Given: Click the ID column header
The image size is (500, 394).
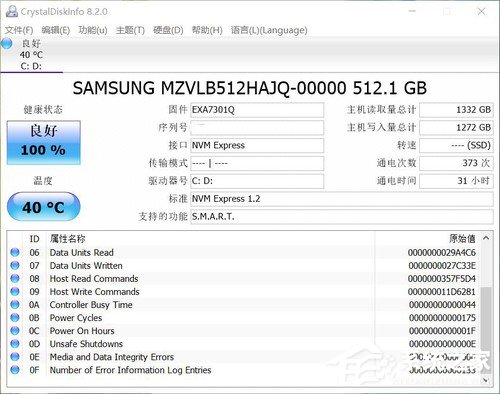Looking at the screenshot, I should (x=34, y=239).
